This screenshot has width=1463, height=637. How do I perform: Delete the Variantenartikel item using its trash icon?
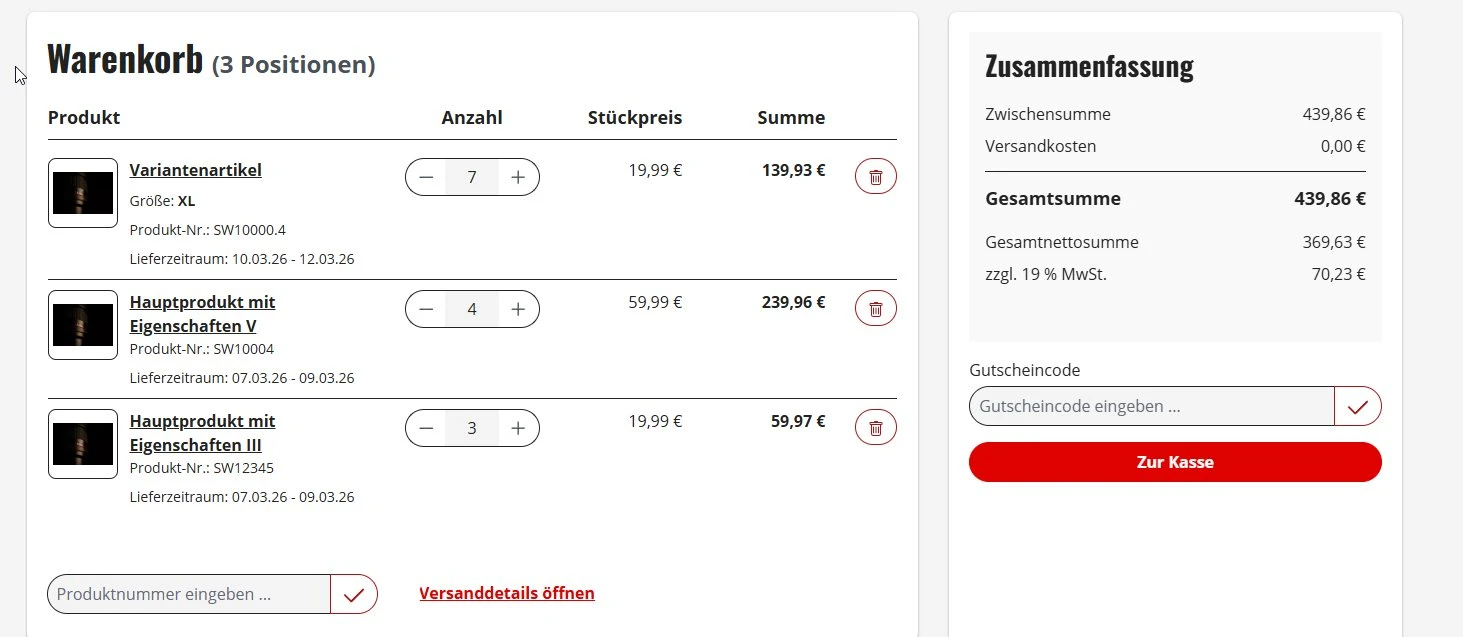[x=875, y=176]
